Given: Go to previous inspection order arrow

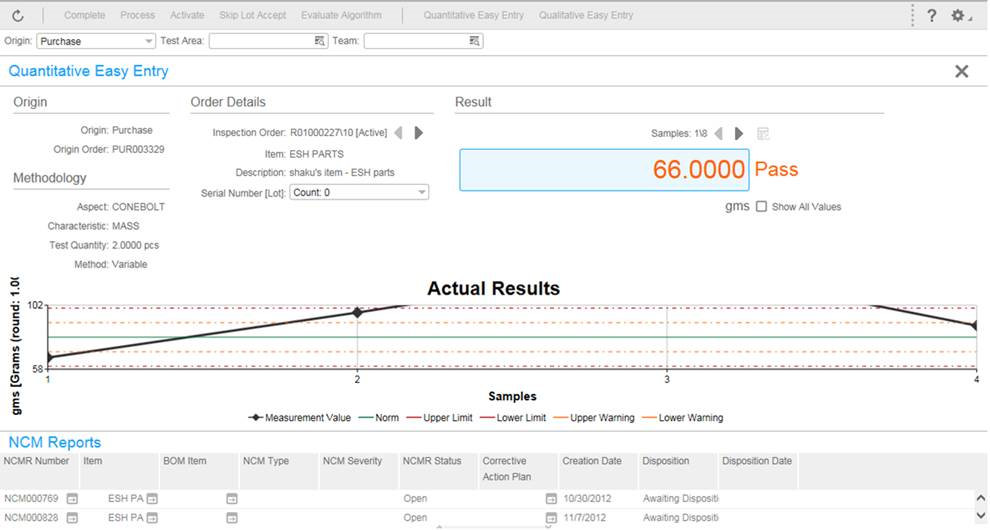Looking at the screenshot, I should [x=398, y=133].
